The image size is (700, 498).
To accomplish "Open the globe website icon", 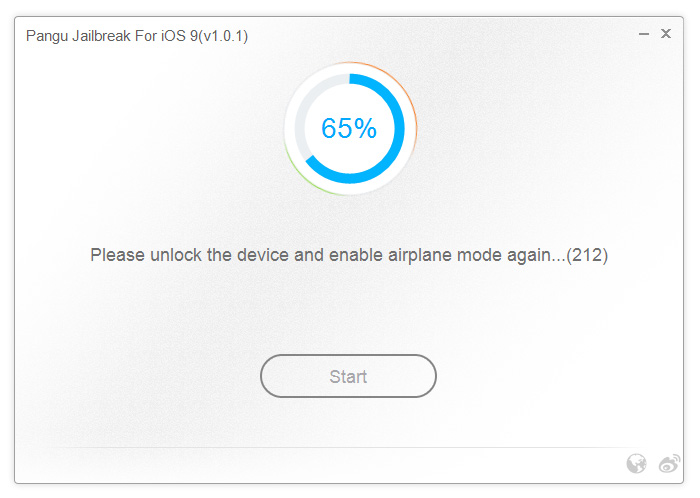I will tap(636, 463).
